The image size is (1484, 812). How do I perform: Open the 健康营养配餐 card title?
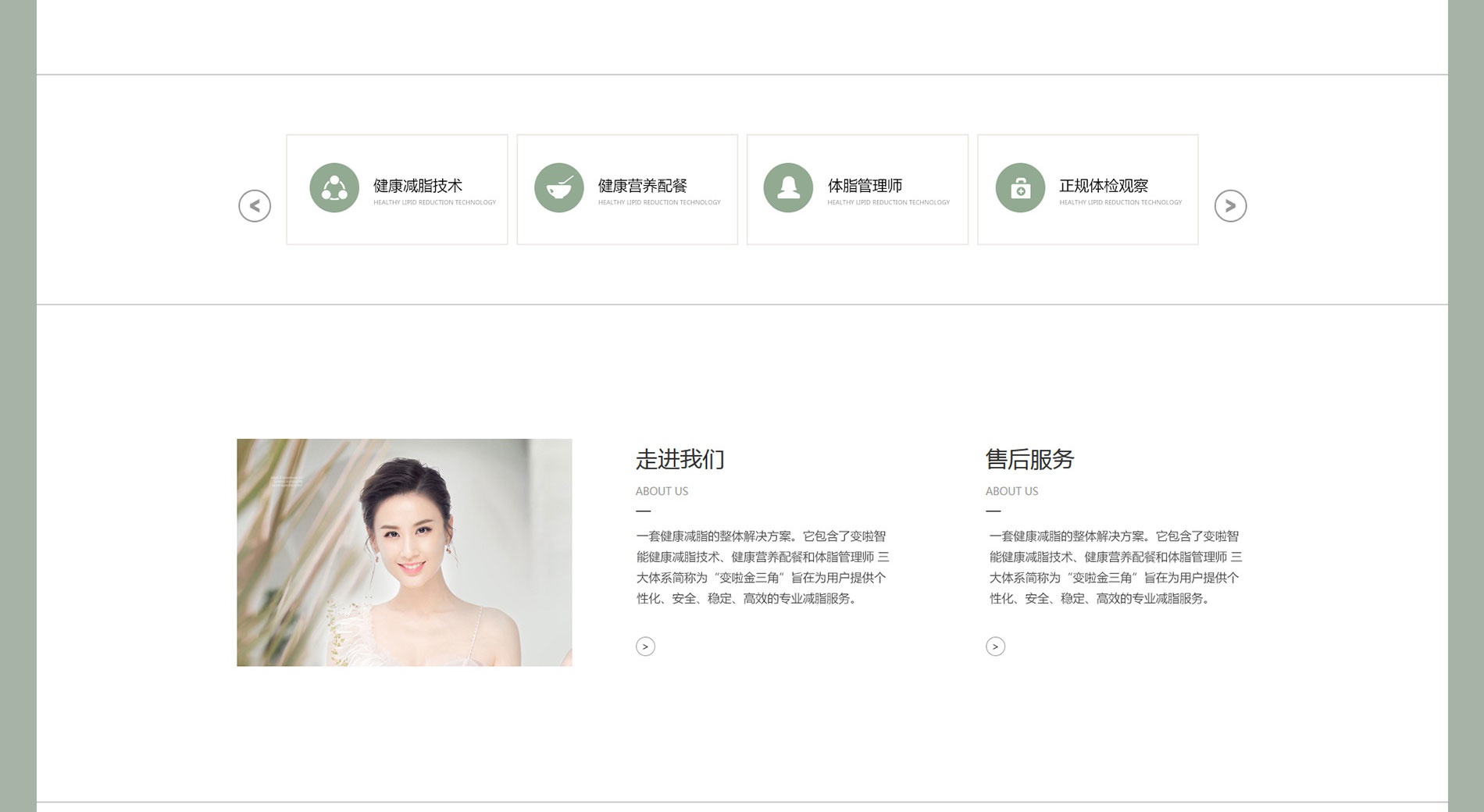click(x=643, y=186)
